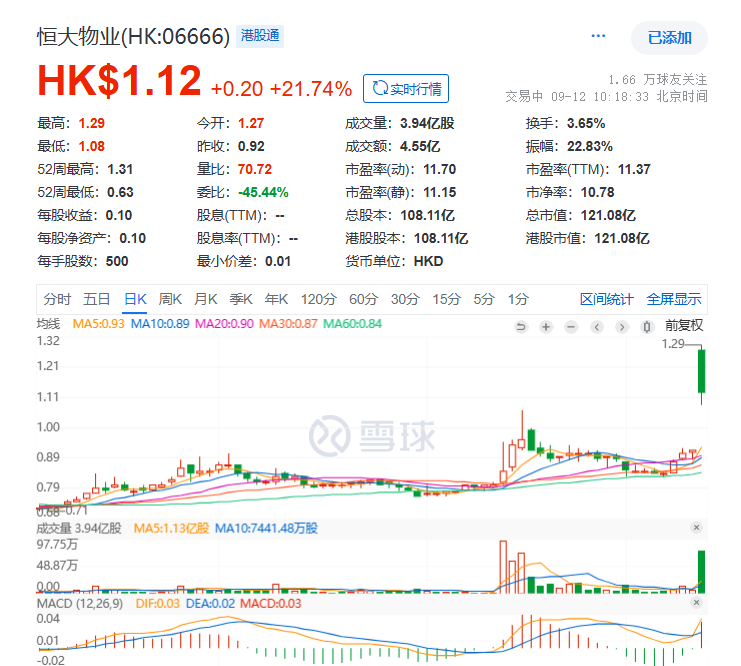Switch to the 15分 chart tab

coord(447,299)
